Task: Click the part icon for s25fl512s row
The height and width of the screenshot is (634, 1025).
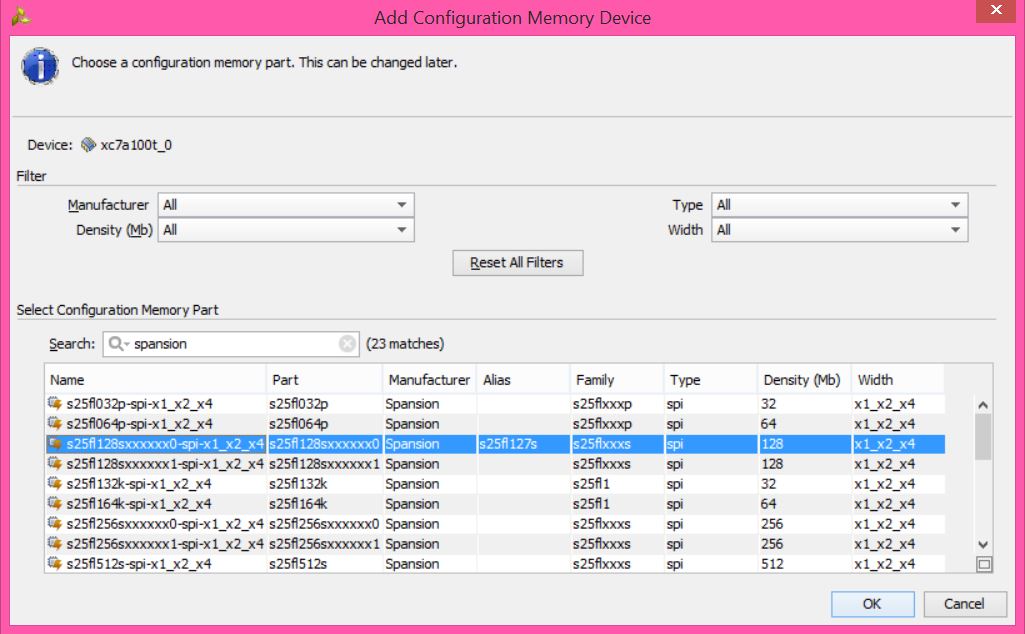Action: pyautogui.click(x=55, y=563)
